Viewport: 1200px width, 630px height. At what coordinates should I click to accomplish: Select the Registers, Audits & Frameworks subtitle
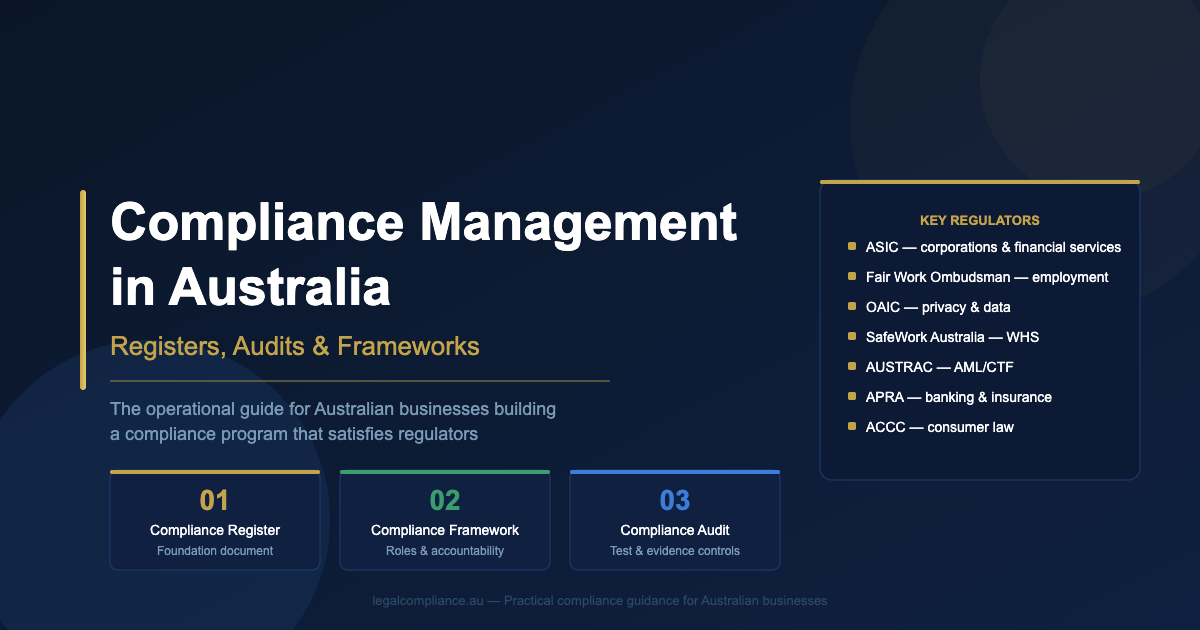[295, 346]
